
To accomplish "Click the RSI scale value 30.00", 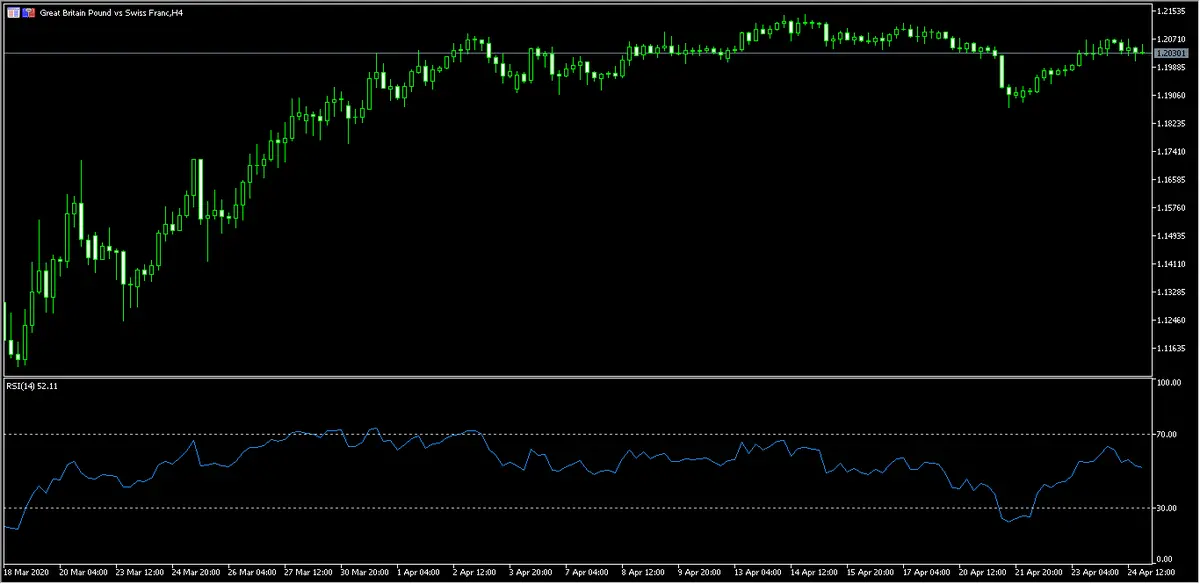I will tap(1166, 508).
